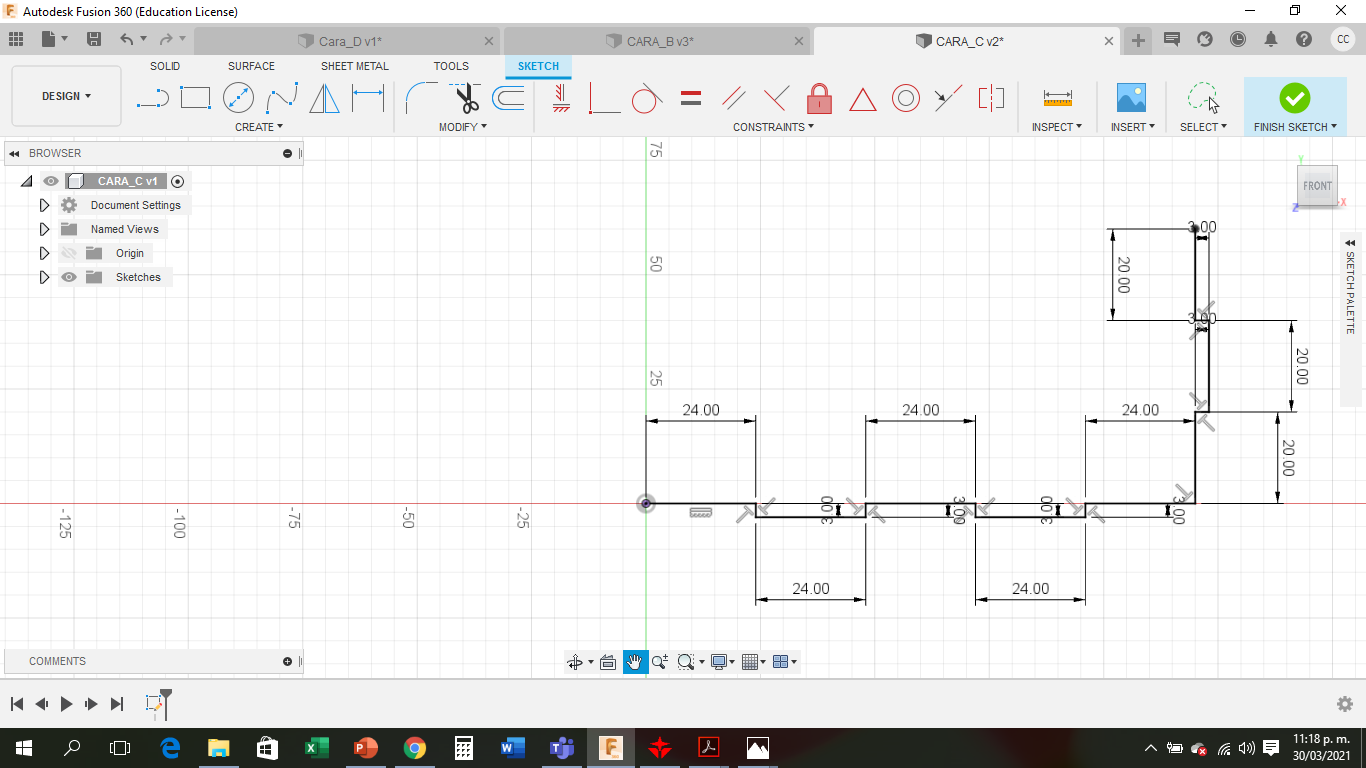Viewport: 1366px width, 768px height.
Task: Activate the Trim scissors tool
Action: coord(465,98)
